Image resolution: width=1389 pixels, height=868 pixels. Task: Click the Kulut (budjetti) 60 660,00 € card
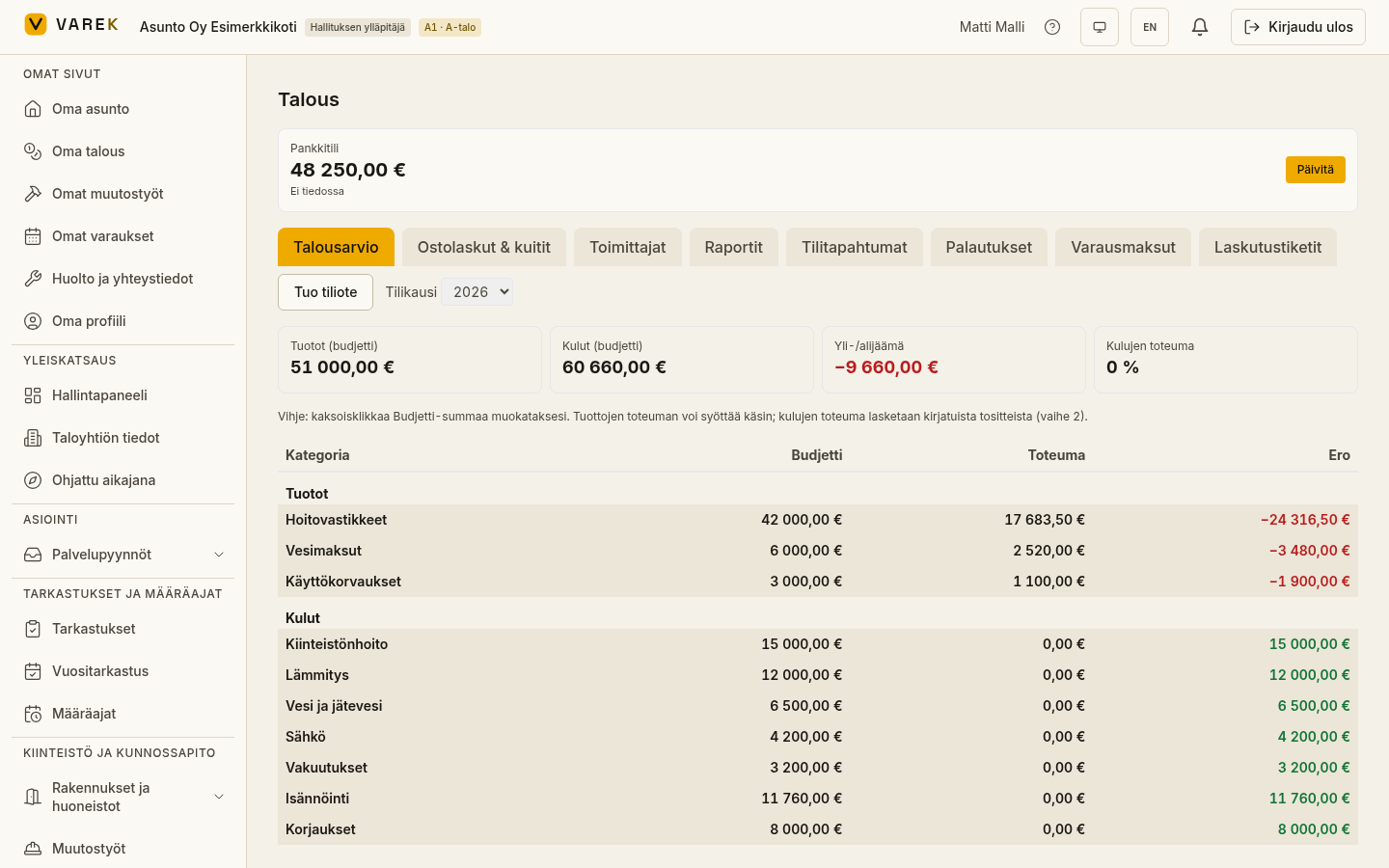click(682, 360)
